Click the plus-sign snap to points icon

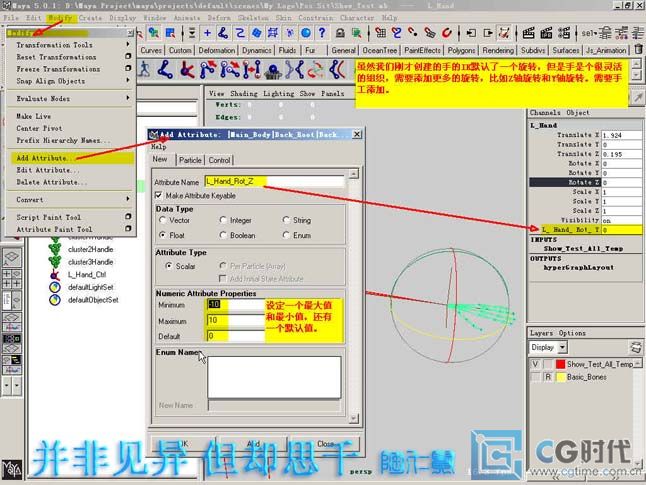coord(207,33)
